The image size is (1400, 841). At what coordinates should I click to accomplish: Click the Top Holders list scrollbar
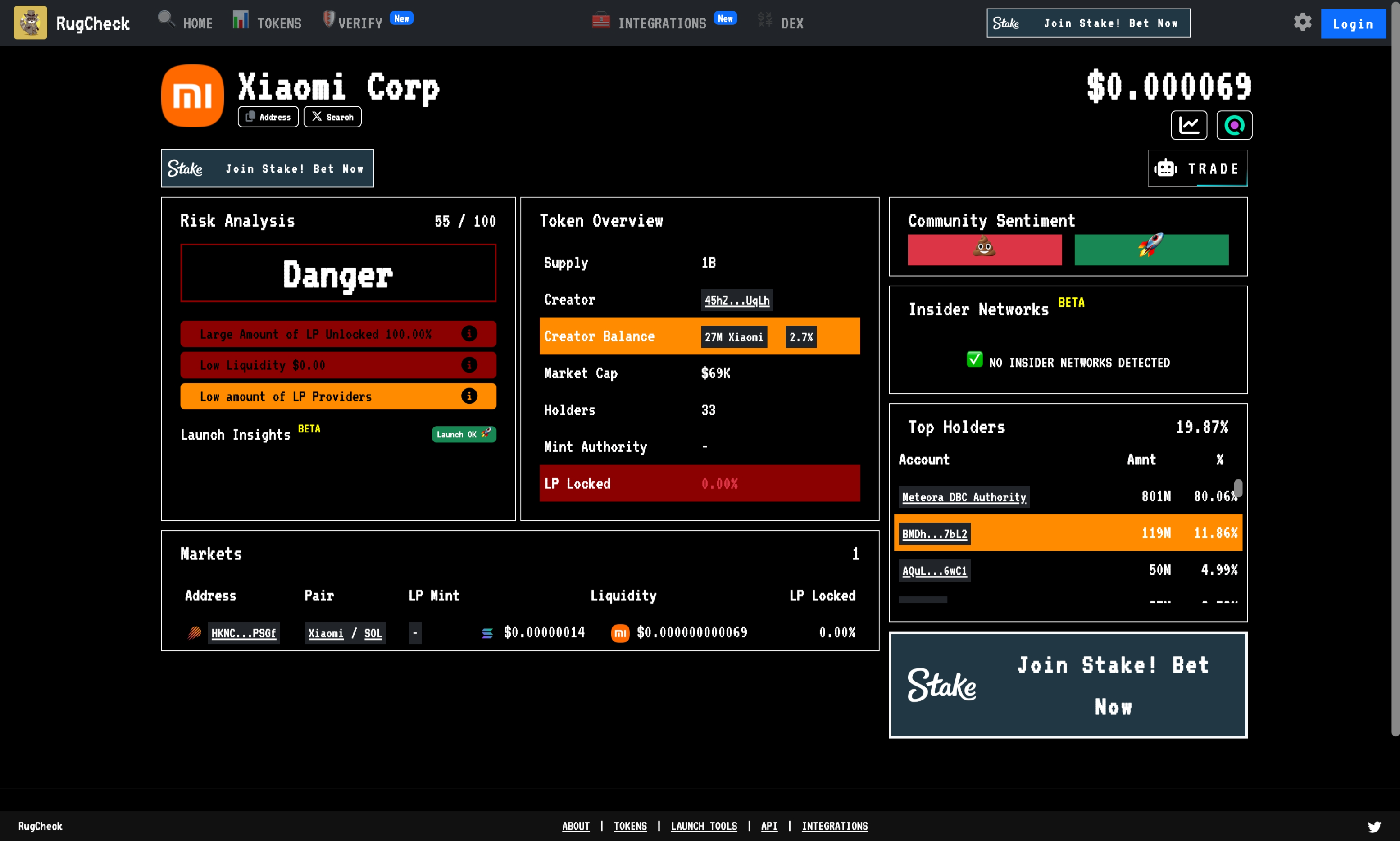(x=1238, y=488)
